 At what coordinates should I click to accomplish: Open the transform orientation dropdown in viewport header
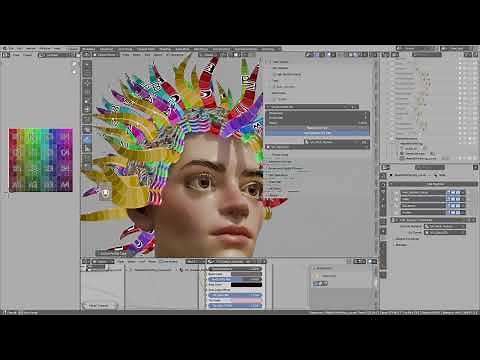coord(212,55)
